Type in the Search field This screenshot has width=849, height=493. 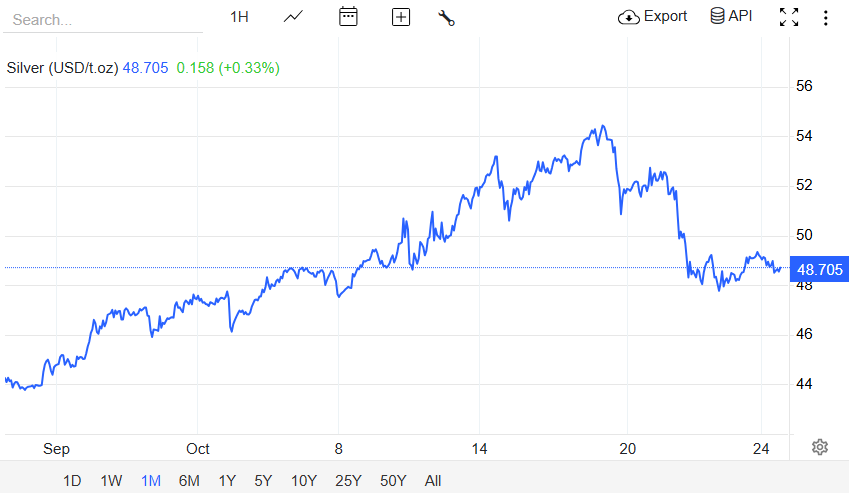pyautogui.click(x=100, y=19)
